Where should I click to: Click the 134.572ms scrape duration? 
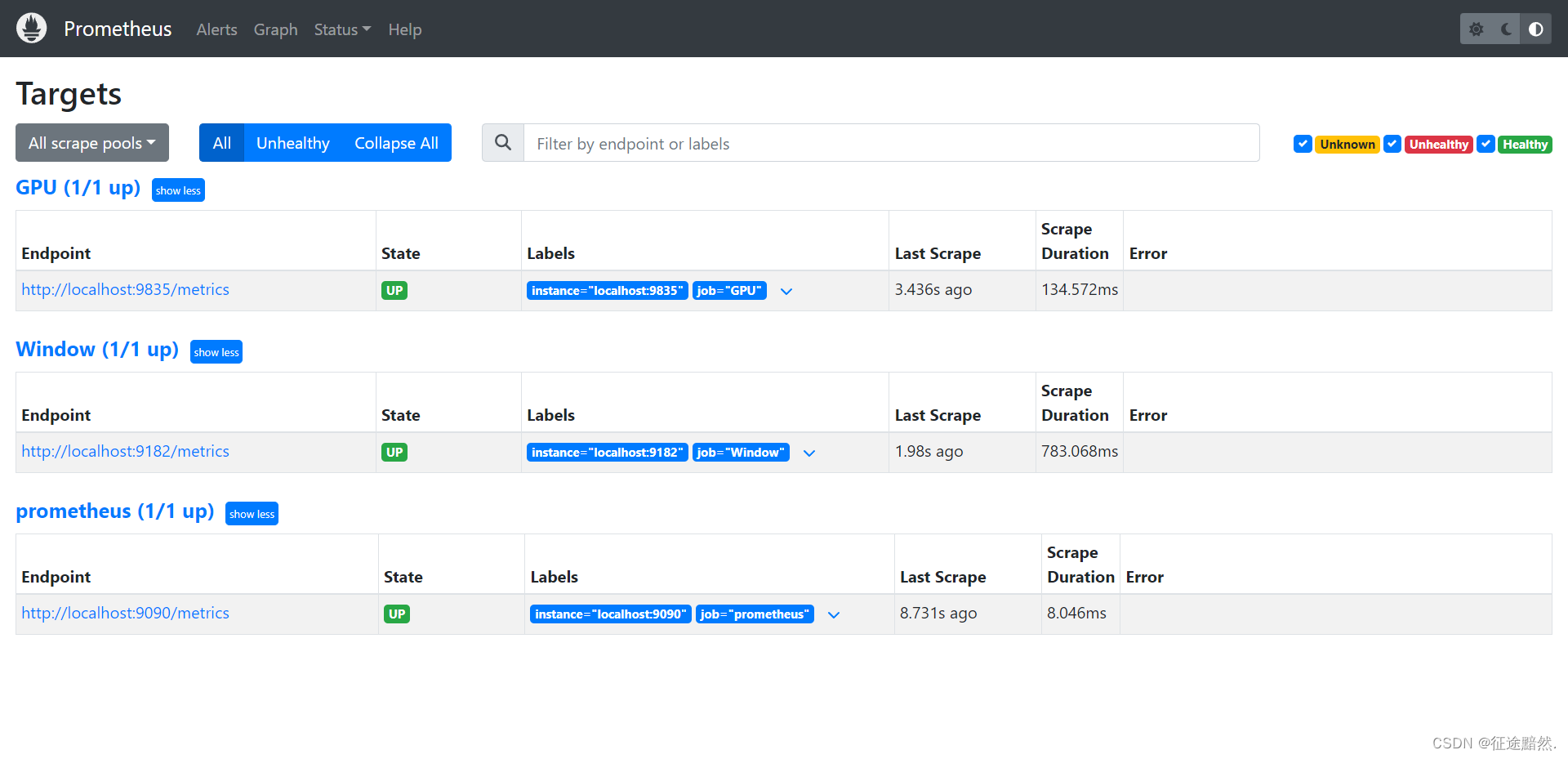1080,290
